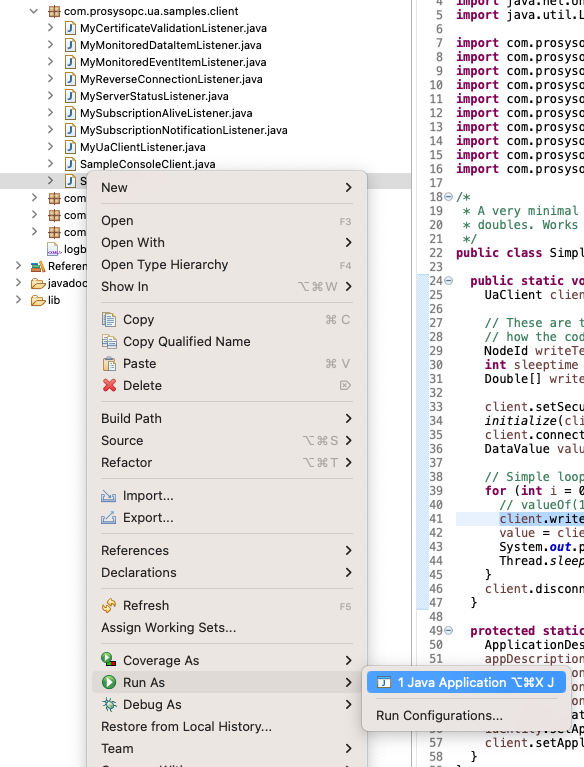Open the Declarations submenu

227,573
